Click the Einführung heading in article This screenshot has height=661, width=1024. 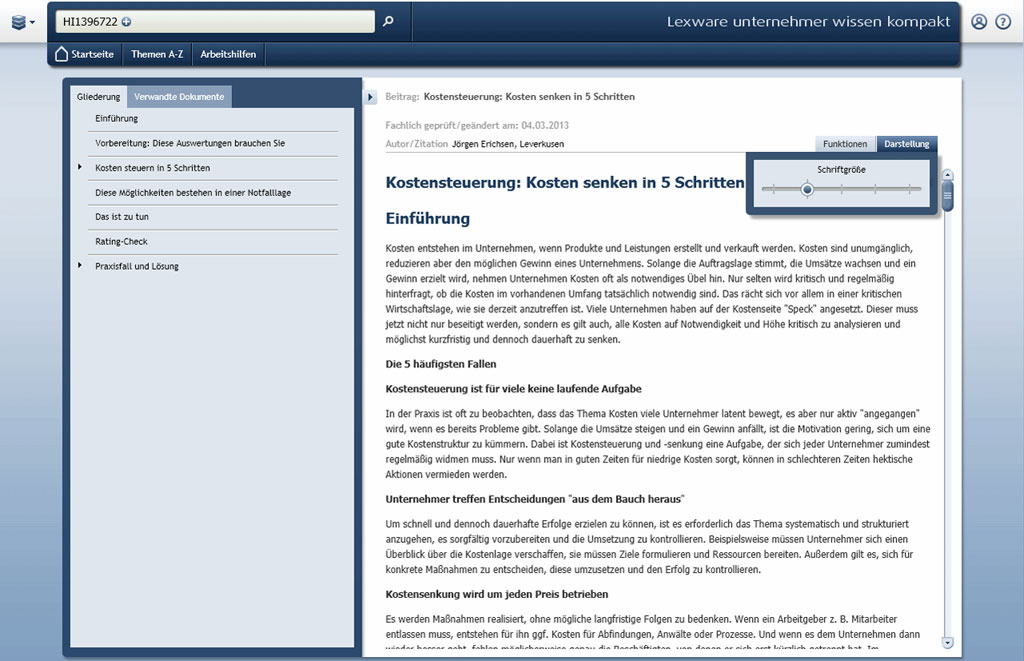(x=428, y=218)
